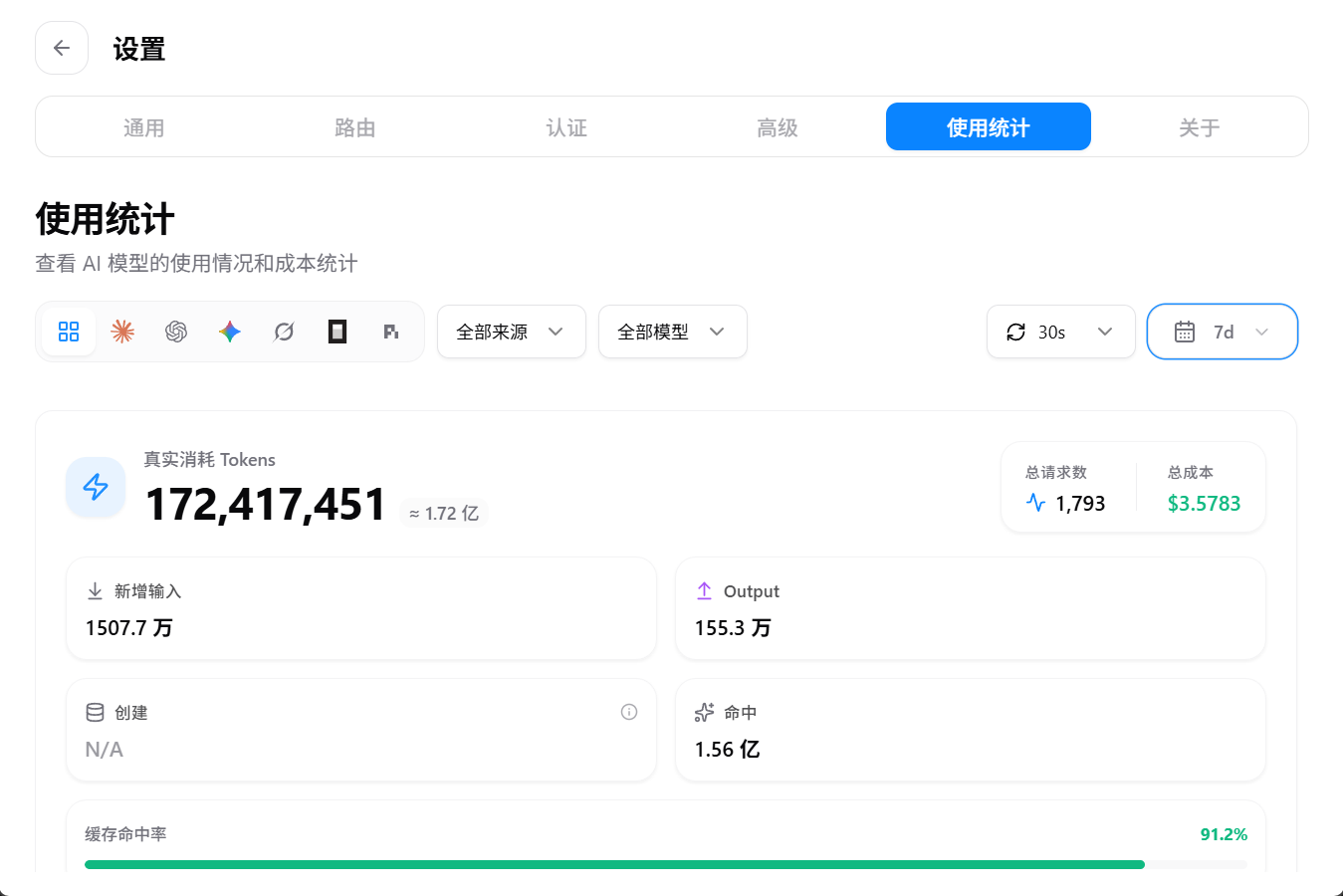Switch to the 关于 tab

pyautogui.click(x=1200, y=127)
